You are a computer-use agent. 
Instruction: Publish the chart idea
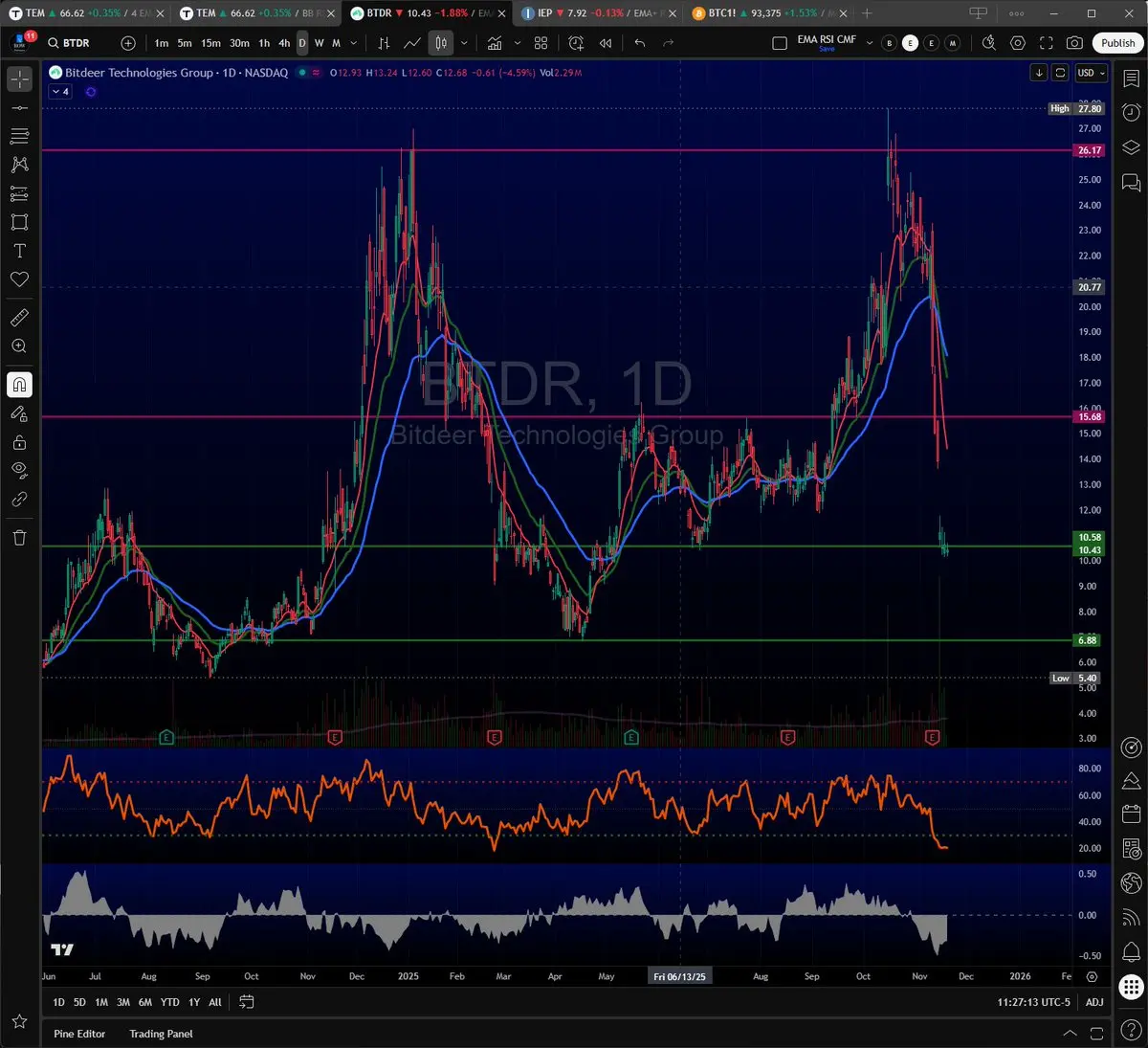point(1117,43)
